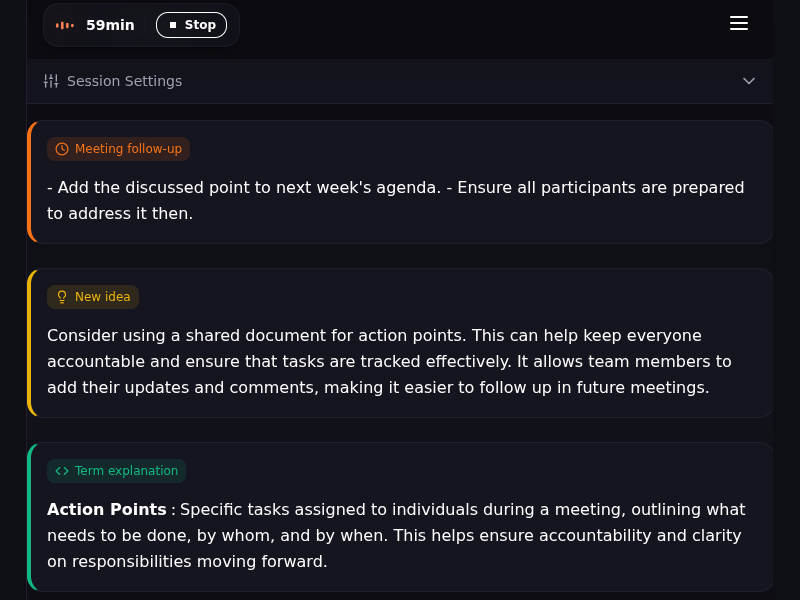Click the code brackets icon on Term explanation badge
800x600 pixels.
click(x=62, y=470)
